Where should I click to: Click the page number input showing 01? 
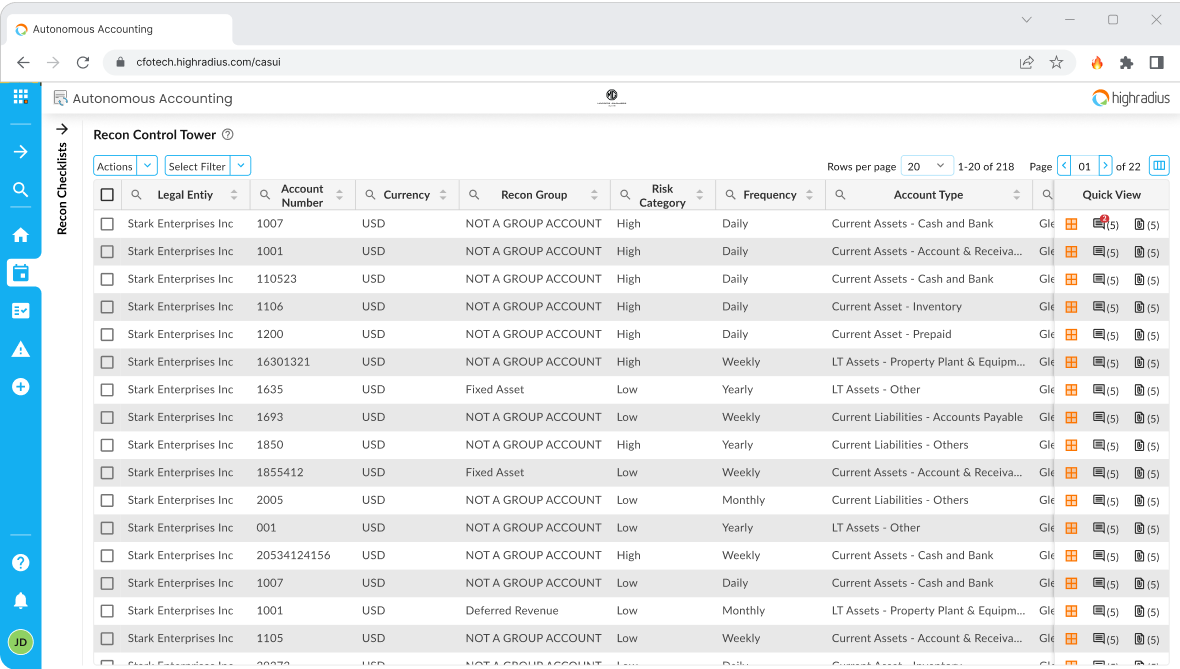coord(1084,166)
